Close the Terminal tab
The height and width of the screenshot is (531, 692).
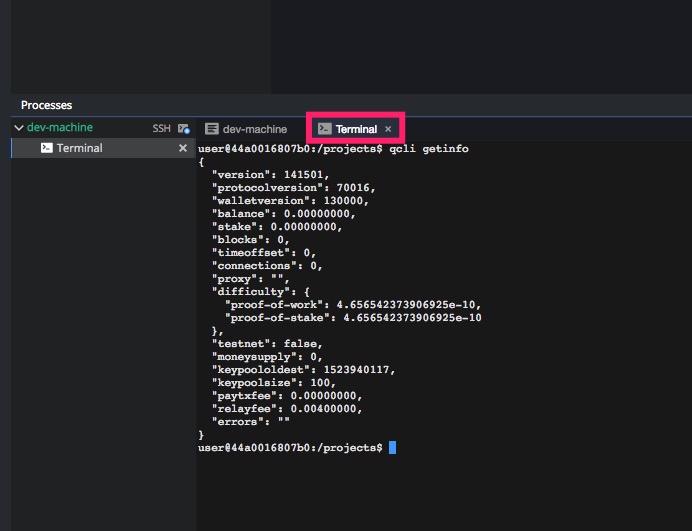pos(388,129)
